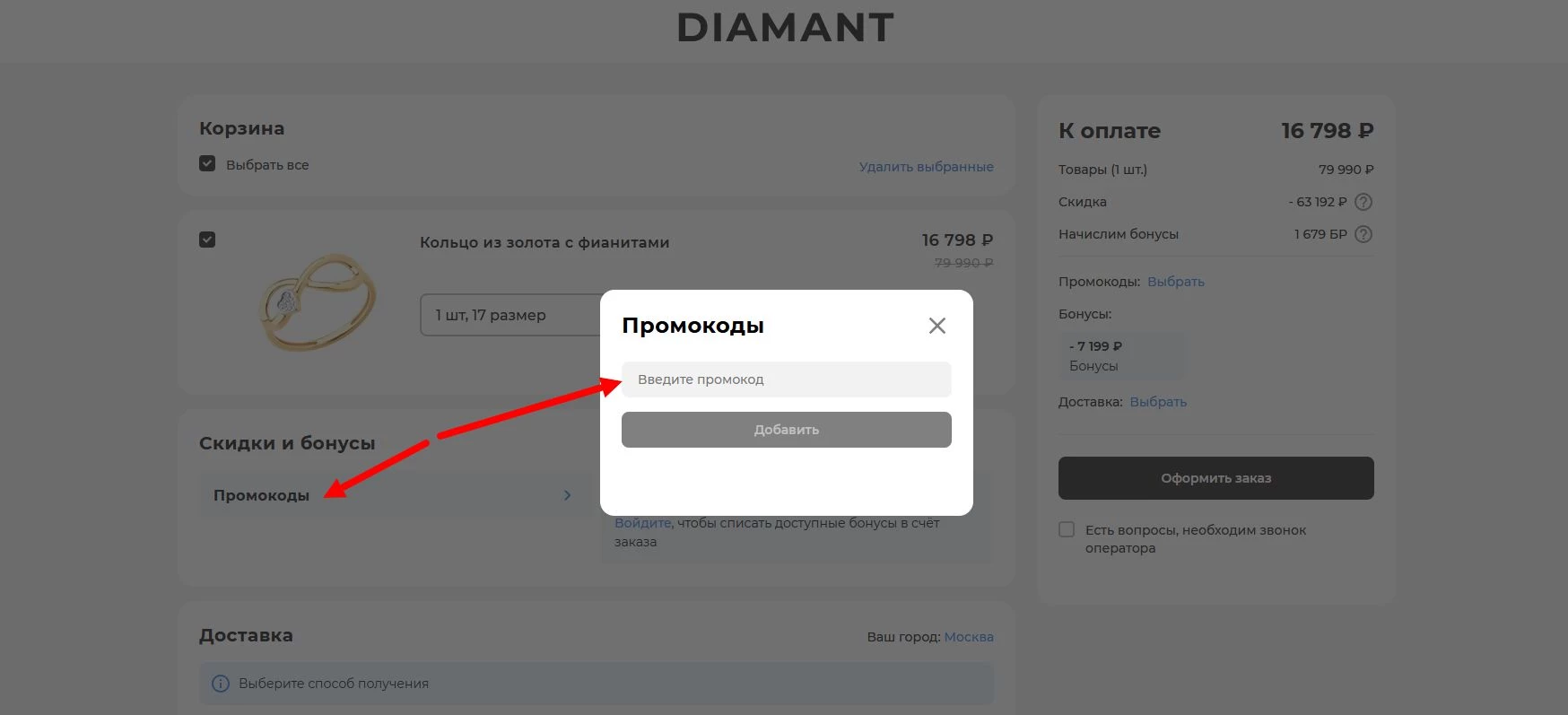This screenshot has width=1568, height=715.
Task: Click the question mark icon next to Скидка
Action: (x=1364, y=202)
